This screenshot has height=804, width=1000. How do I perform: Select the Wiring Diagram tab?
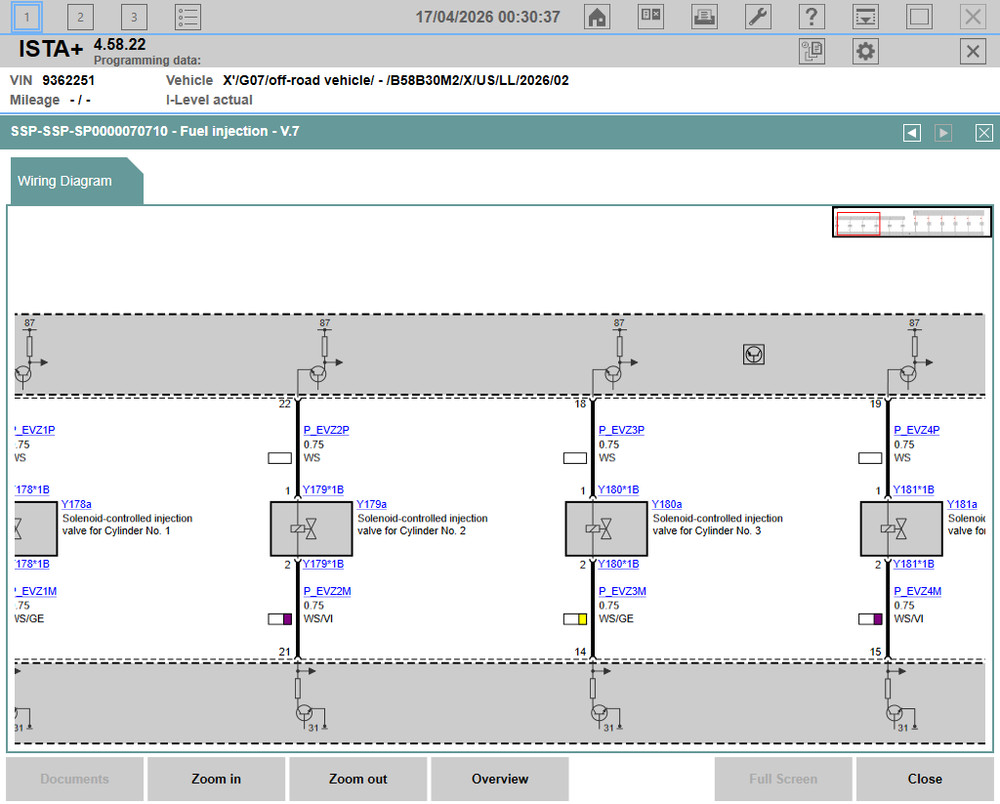coord(65,181)
